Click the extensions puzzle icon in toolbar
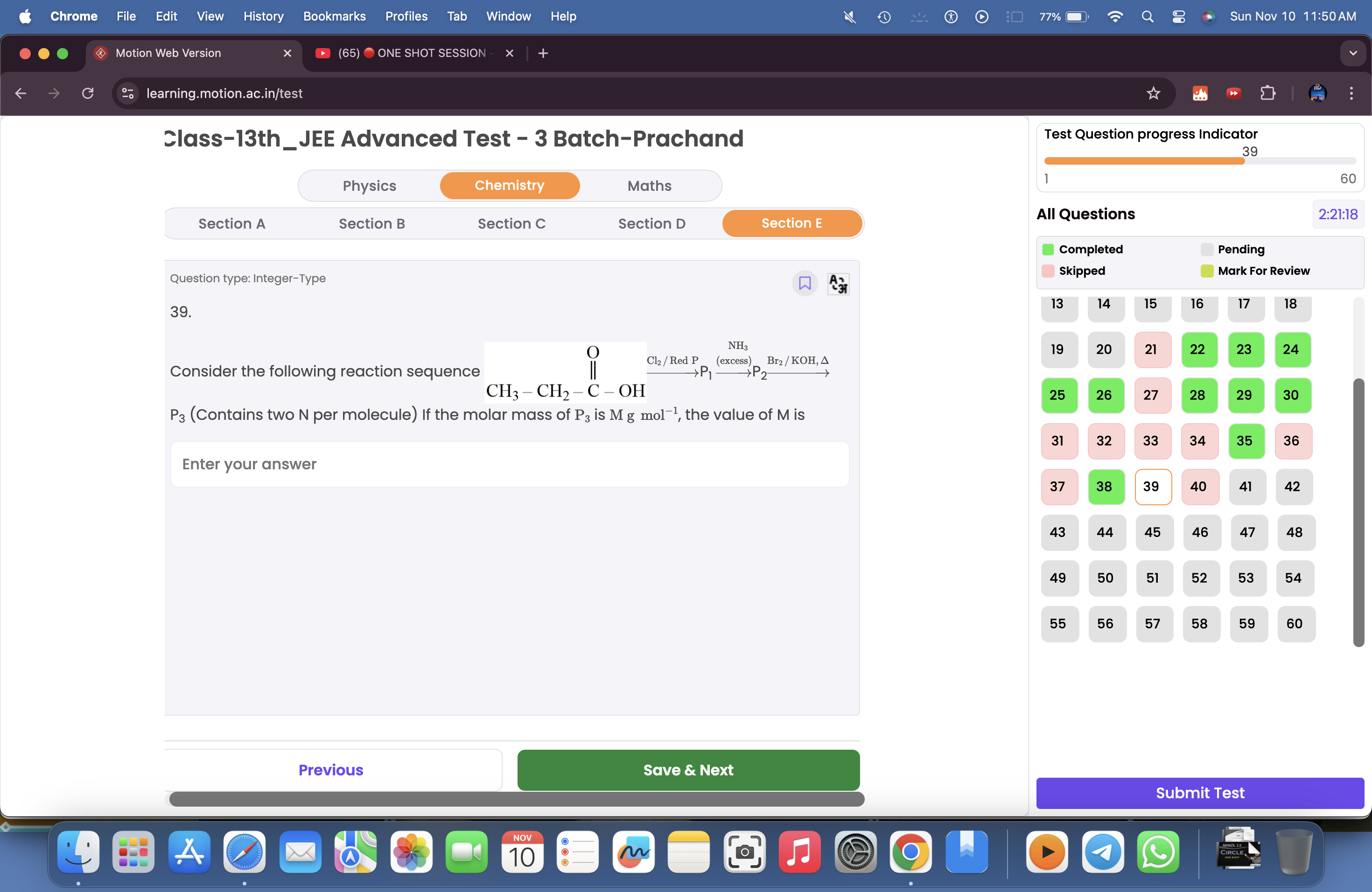1372x892 pixels. point(1268,93)
